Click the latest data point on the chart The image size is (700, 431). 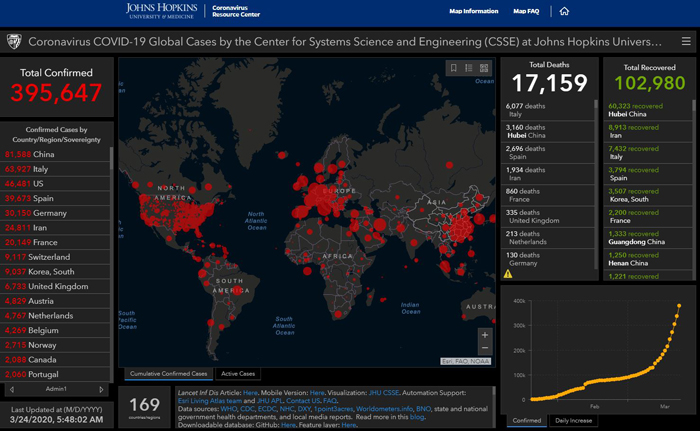[679, 306]
